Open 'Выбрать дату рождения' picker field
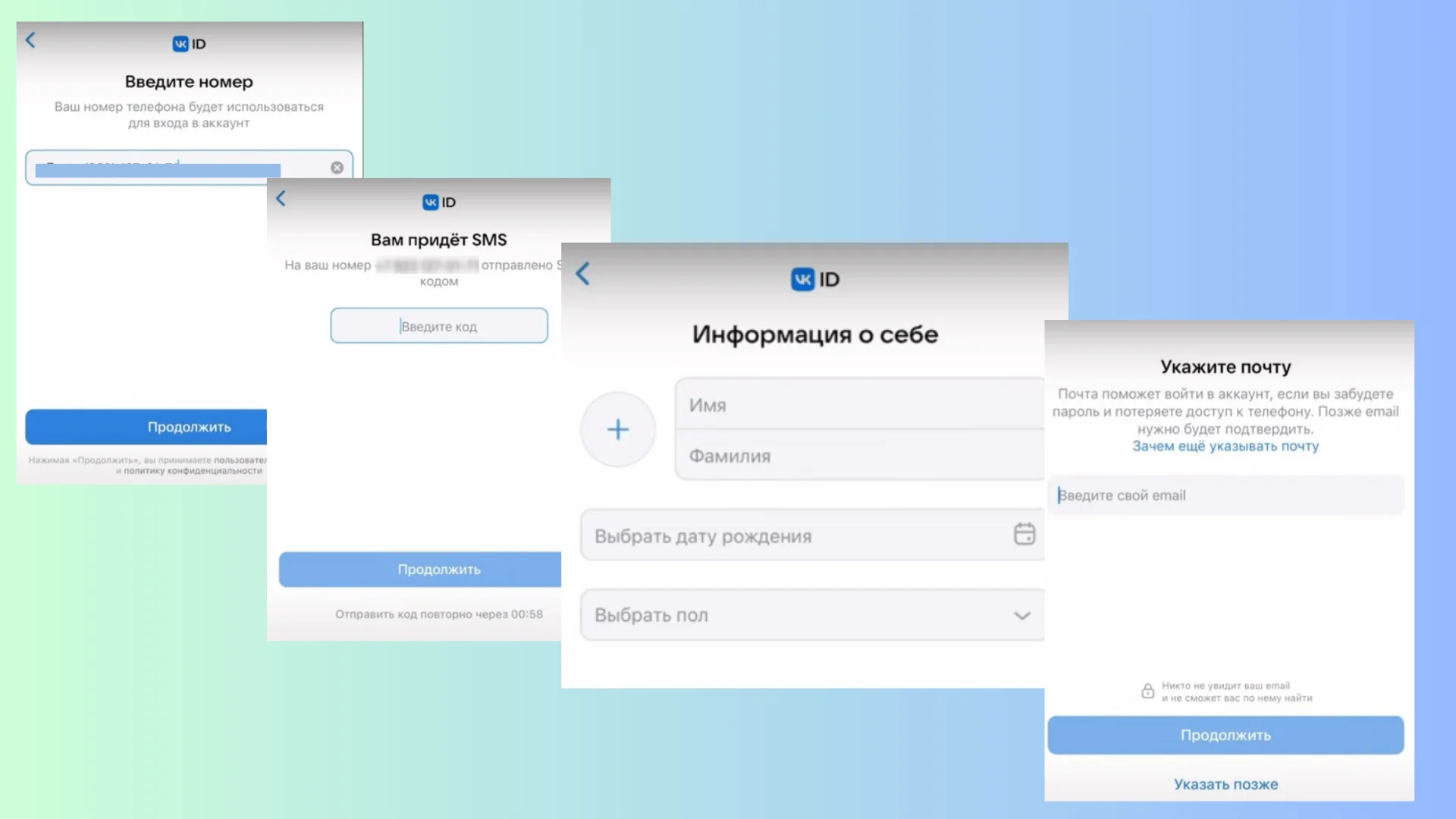Viewport: 1456px width, 819px height. click(796, 536)
